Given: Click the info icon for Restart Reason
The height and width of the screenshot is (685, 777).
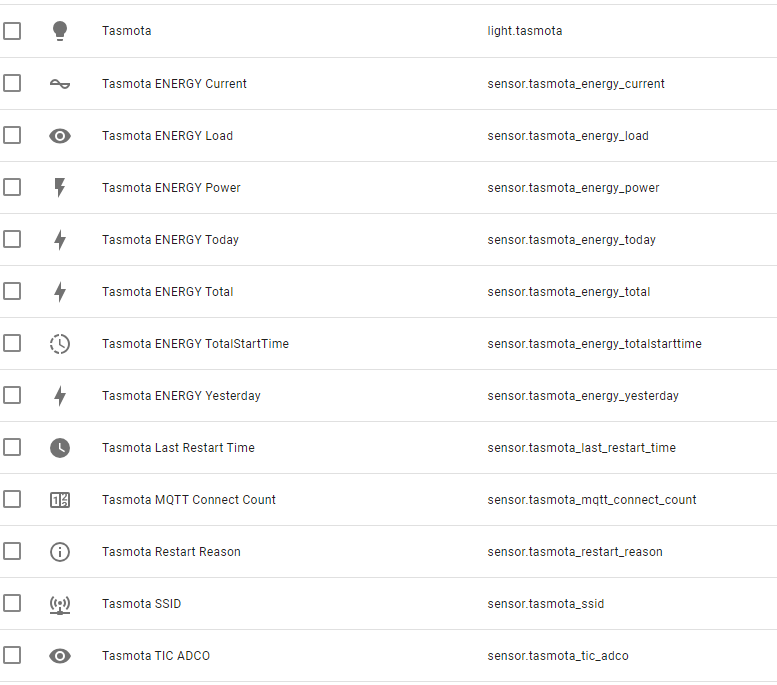Looking at the screenshot, I should coord(60,552).
